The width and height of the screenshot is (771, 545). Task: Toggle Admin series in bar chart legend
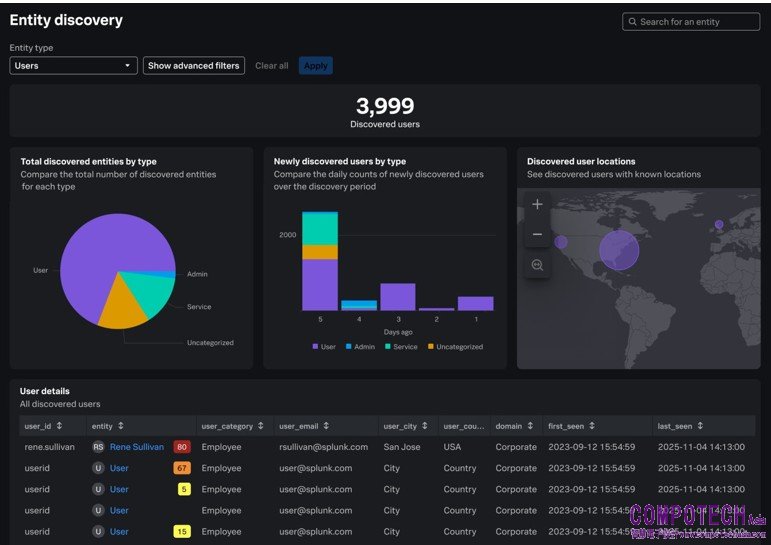tap(358, 347)
